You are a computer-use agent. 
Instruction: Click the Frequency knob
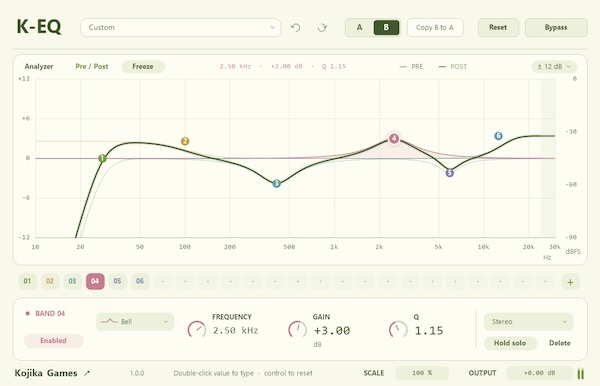point(196,329)
